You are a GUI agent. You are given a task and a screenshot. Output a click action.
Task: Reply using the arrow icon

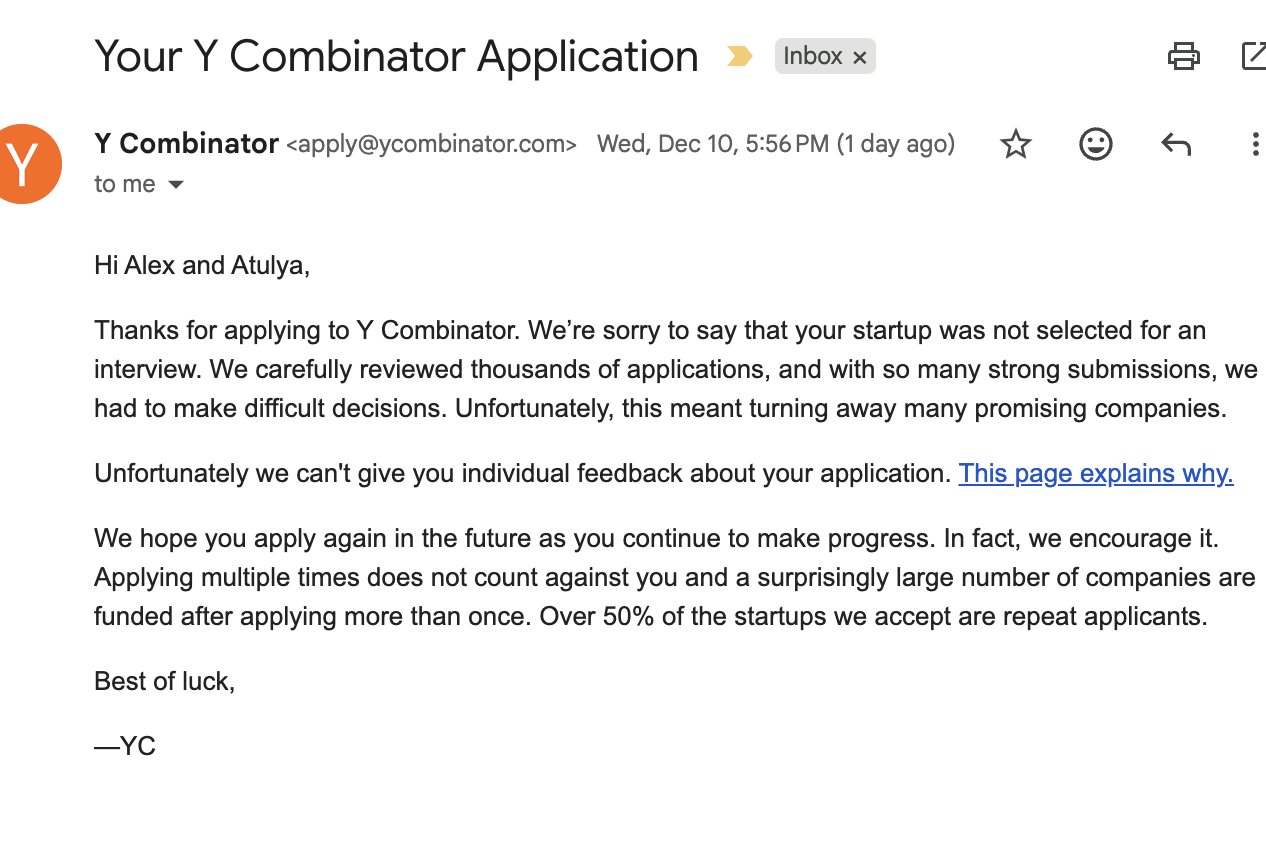point(1176,144)
